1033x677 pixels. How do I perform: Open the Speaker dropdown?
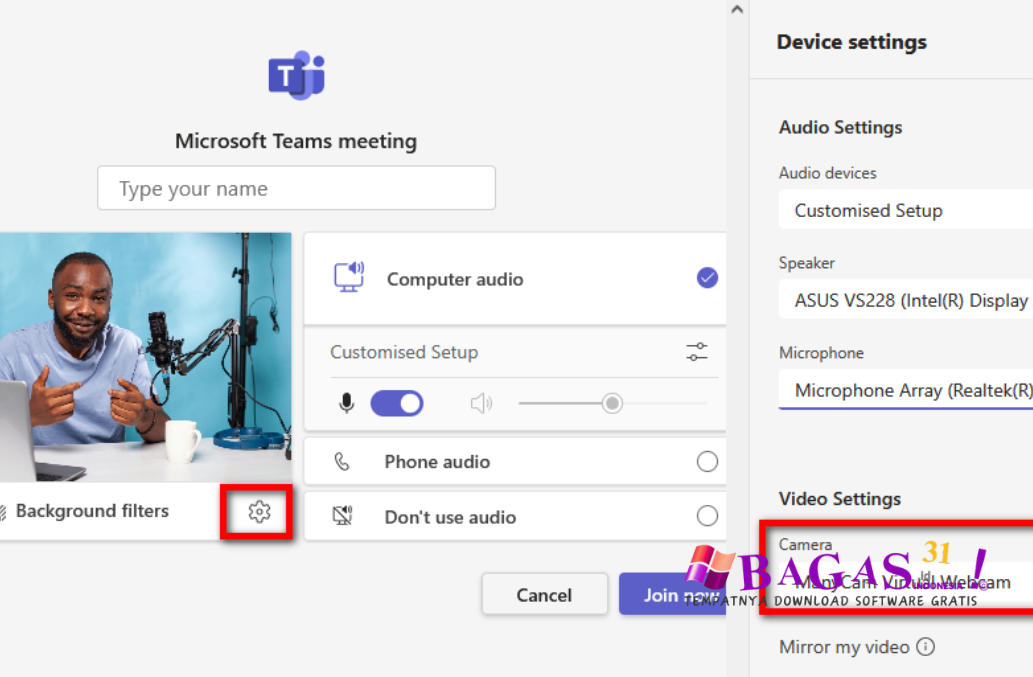(x=906, y=300)
